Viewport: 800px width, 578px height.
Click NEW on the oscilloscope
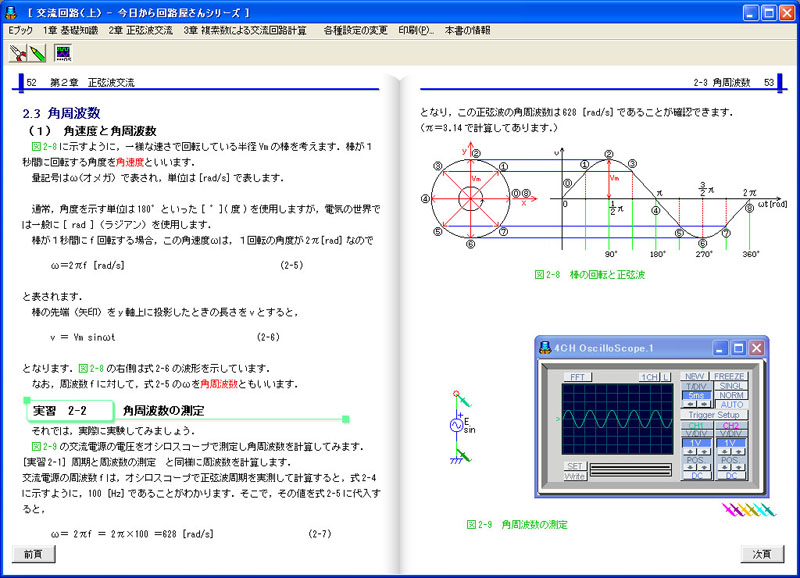pos(694,376)
